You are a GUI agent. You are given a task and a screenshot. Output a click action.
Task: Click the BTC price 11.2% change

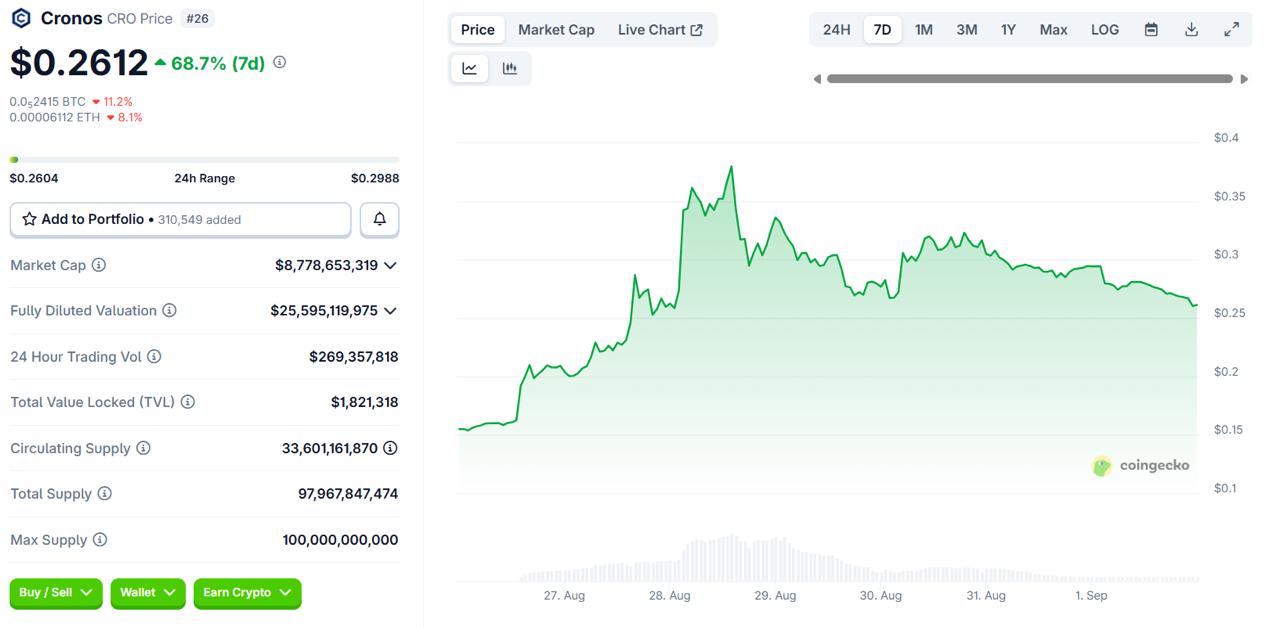click(x=112, y=102)
